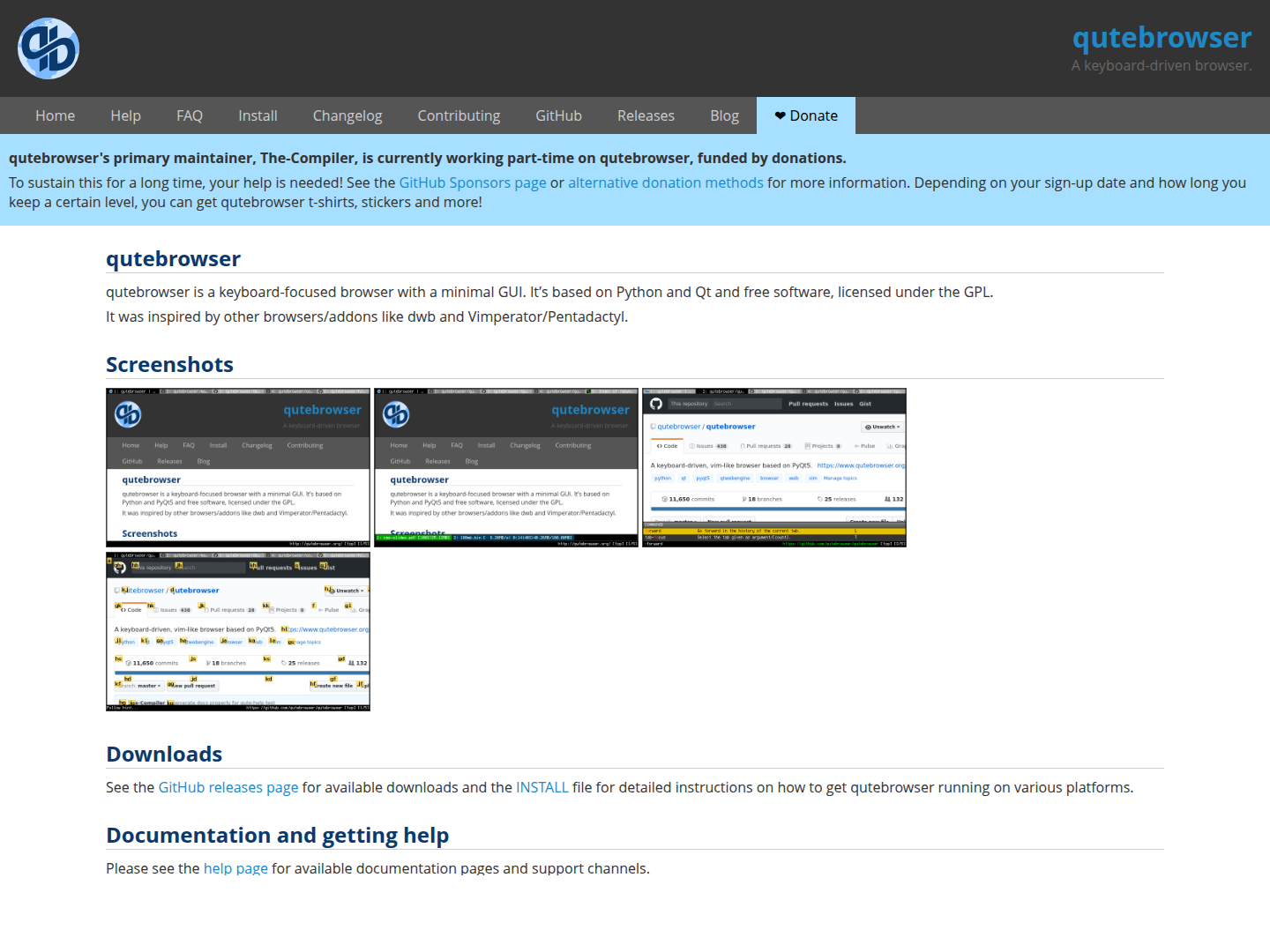Open first screenshot of qutebrowser homepage
The width and height of the screenshot is (1270, 952).
coord(238,467)
